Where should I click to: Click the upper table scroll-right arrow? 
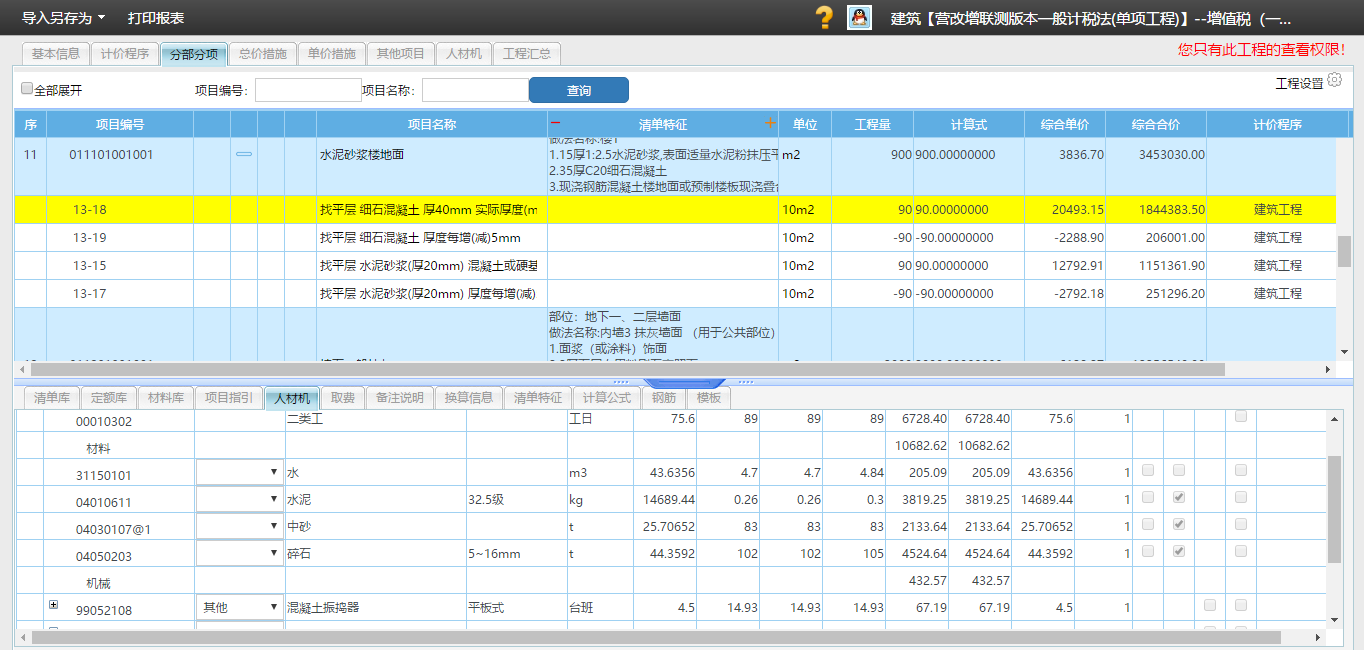pos(1328,369)
